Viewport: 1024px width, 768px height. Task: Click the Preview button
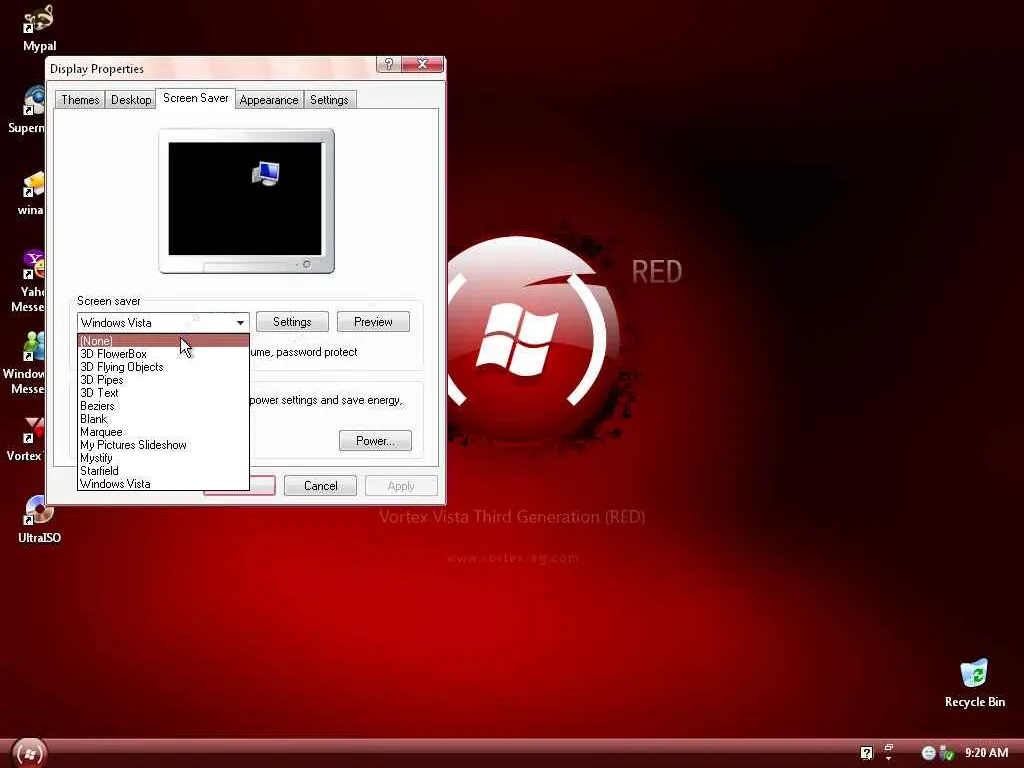click(x=373, y=322)
